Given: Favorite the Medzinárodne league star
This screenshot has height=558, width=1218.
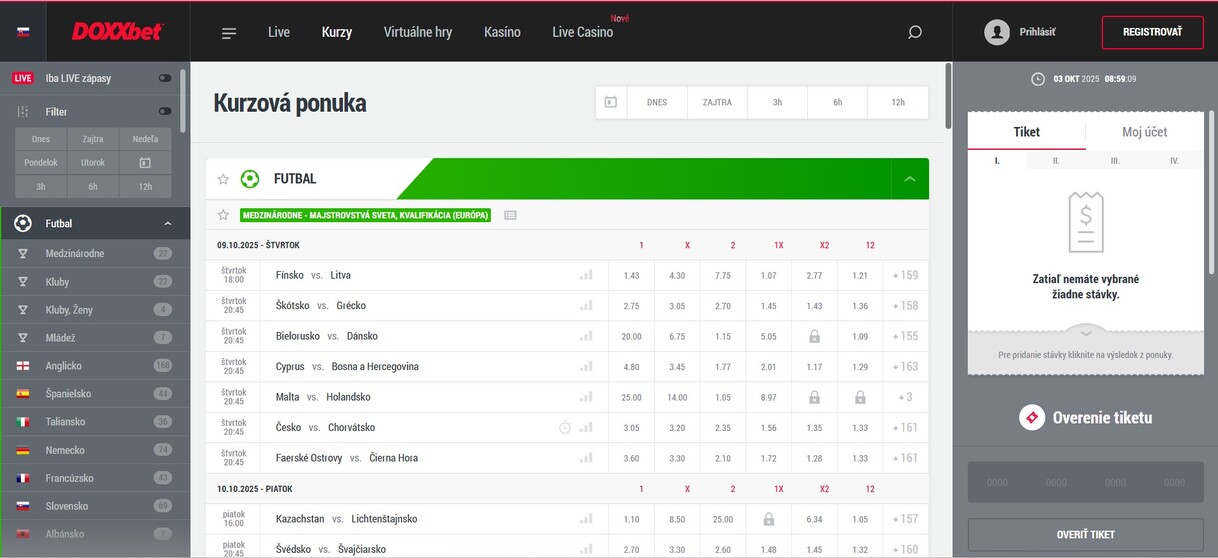Looking at the screenshot, I should 223,215.
